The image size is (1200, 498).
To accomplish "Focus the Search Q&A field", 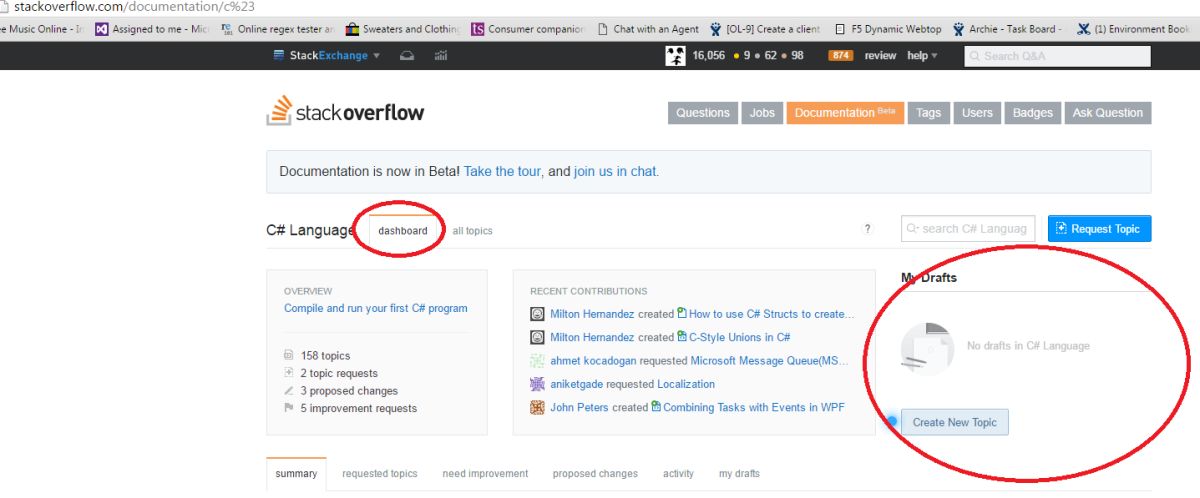I will [x=1057, y=56].
